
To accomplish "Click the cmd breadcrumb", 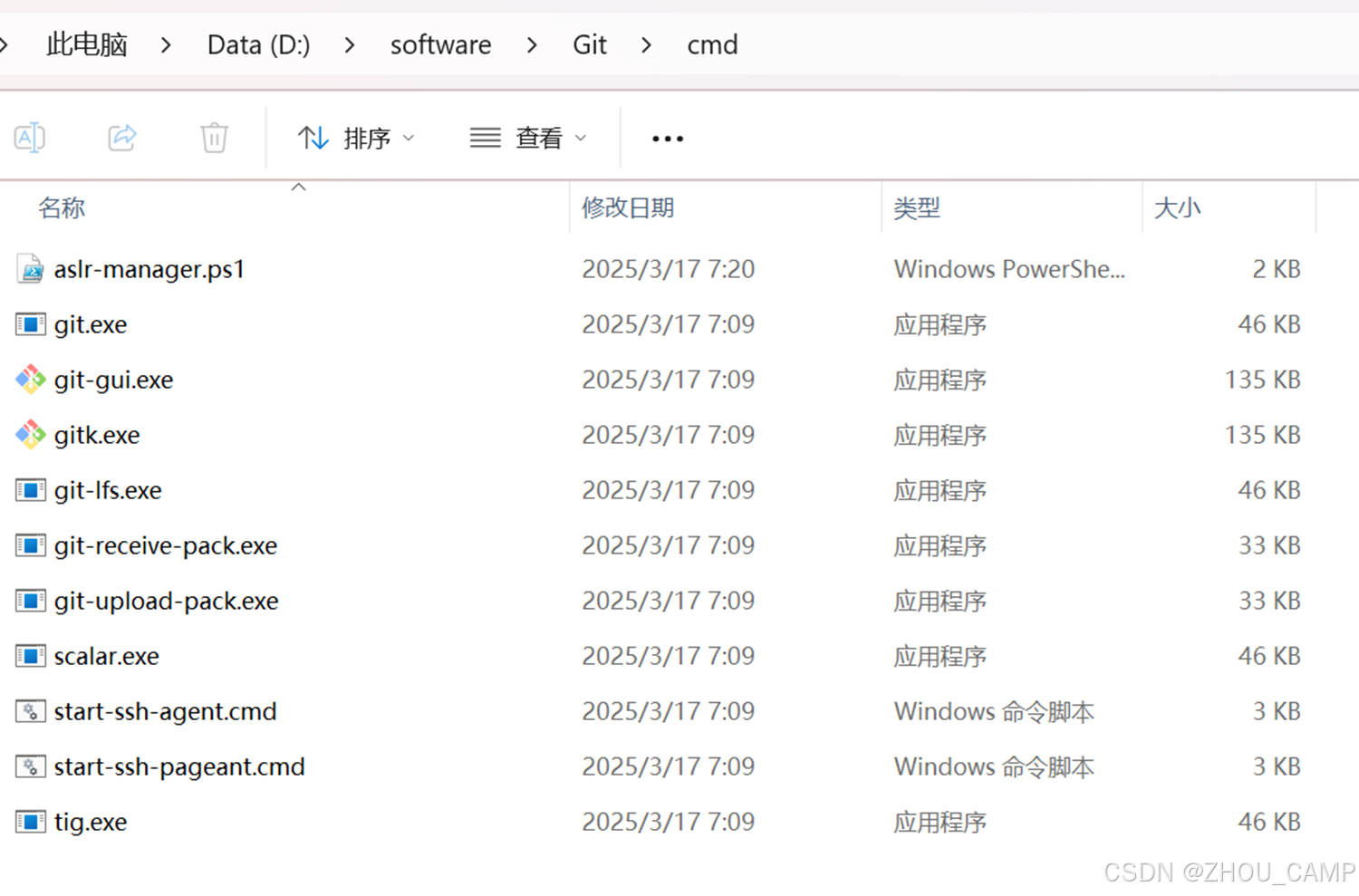I will [x=712, y=44].
